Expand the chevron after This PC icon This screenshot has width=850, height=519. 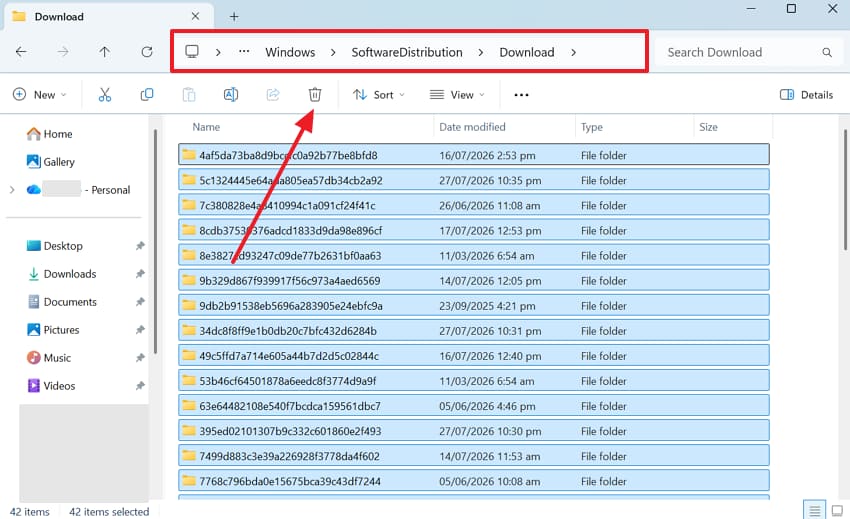click(x=218, y=52)
